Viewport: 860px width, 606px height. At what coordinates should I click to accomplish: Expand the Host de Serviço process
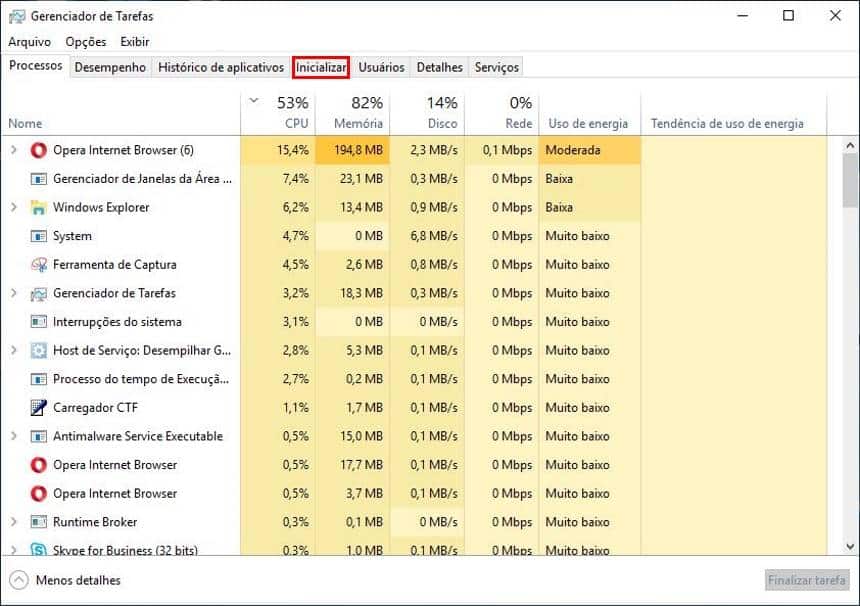coord(14,350)
